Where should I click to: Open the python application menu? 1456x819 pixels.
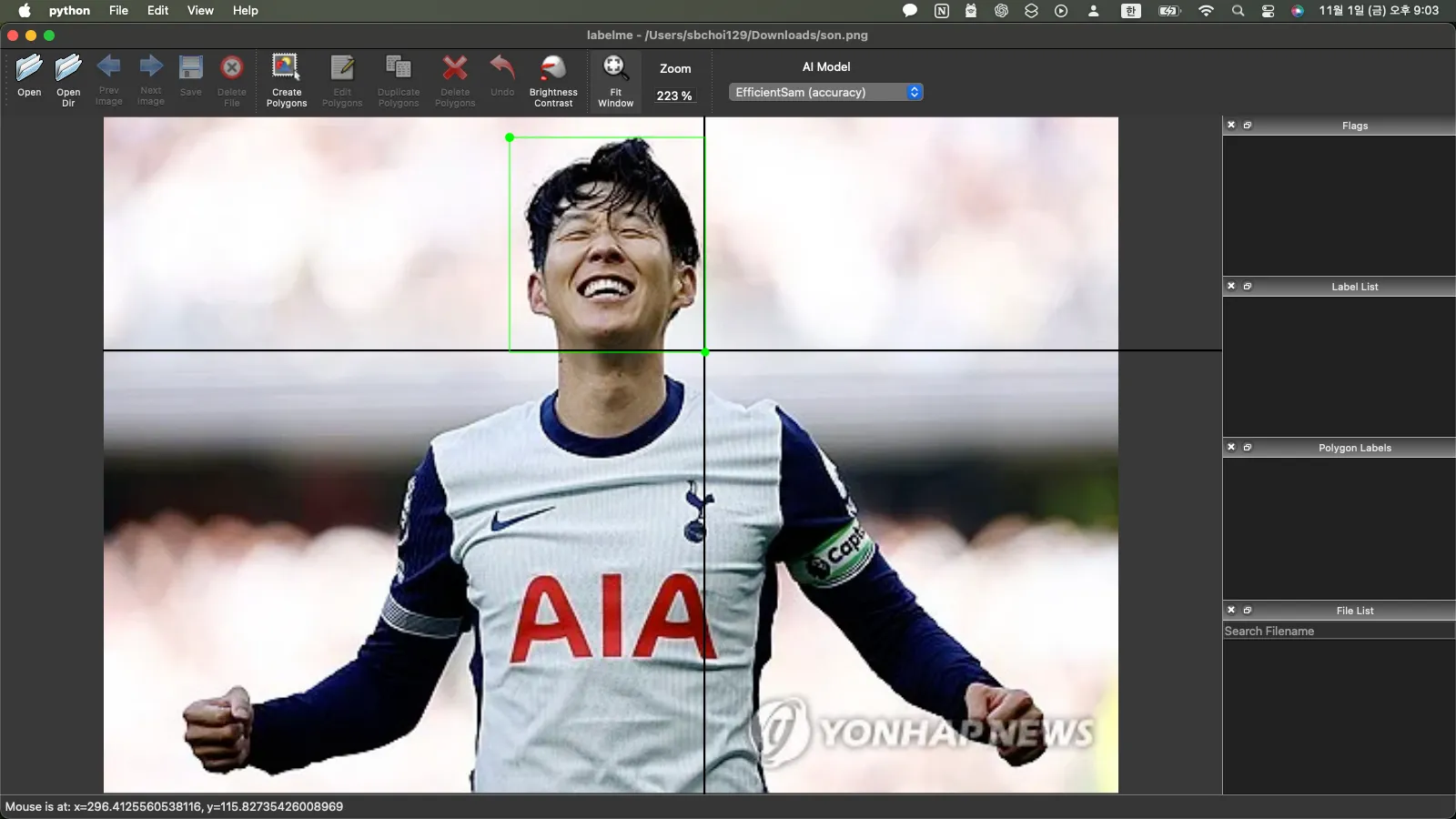69,10
